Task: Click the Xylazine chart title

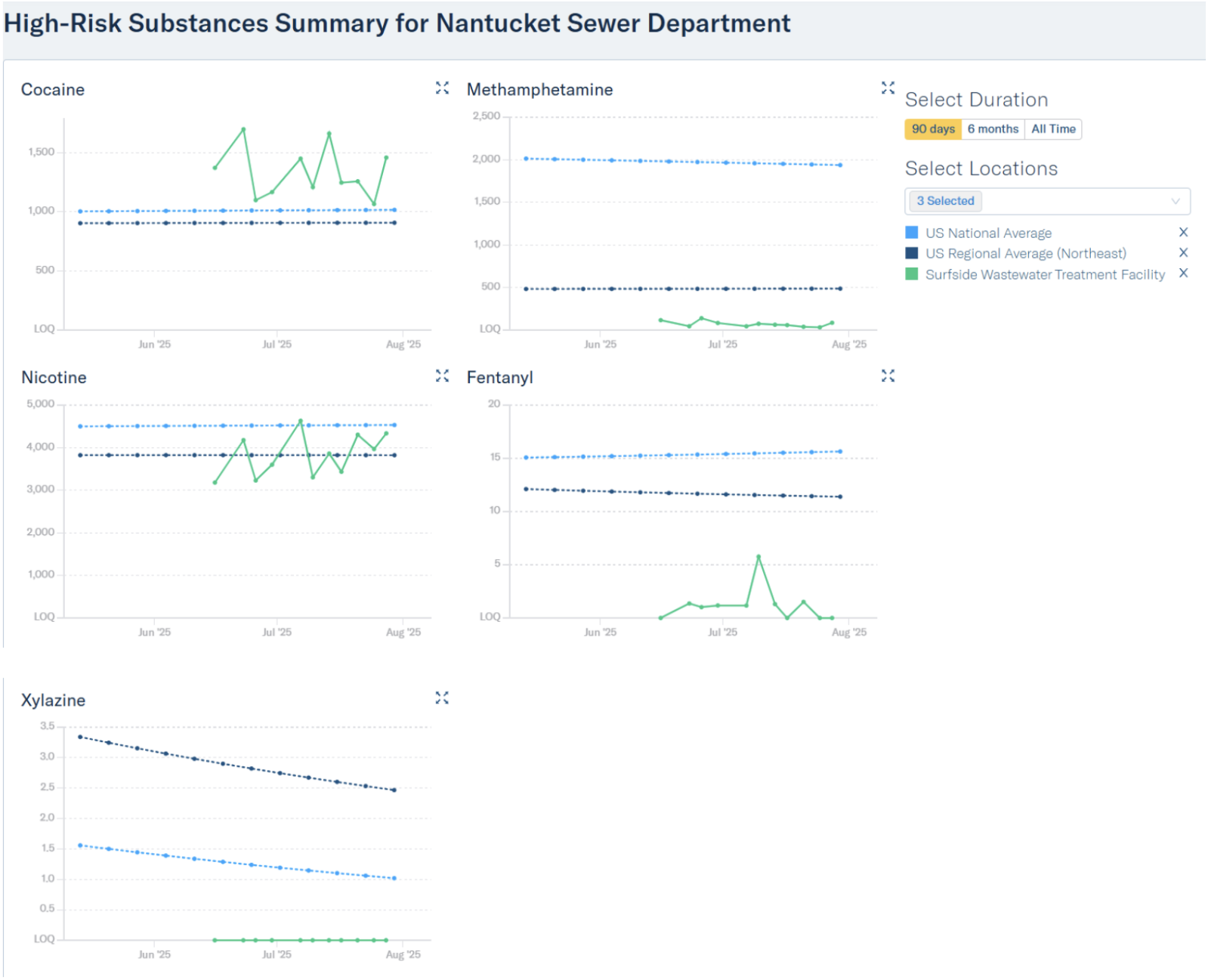Action: click(53, 700)
